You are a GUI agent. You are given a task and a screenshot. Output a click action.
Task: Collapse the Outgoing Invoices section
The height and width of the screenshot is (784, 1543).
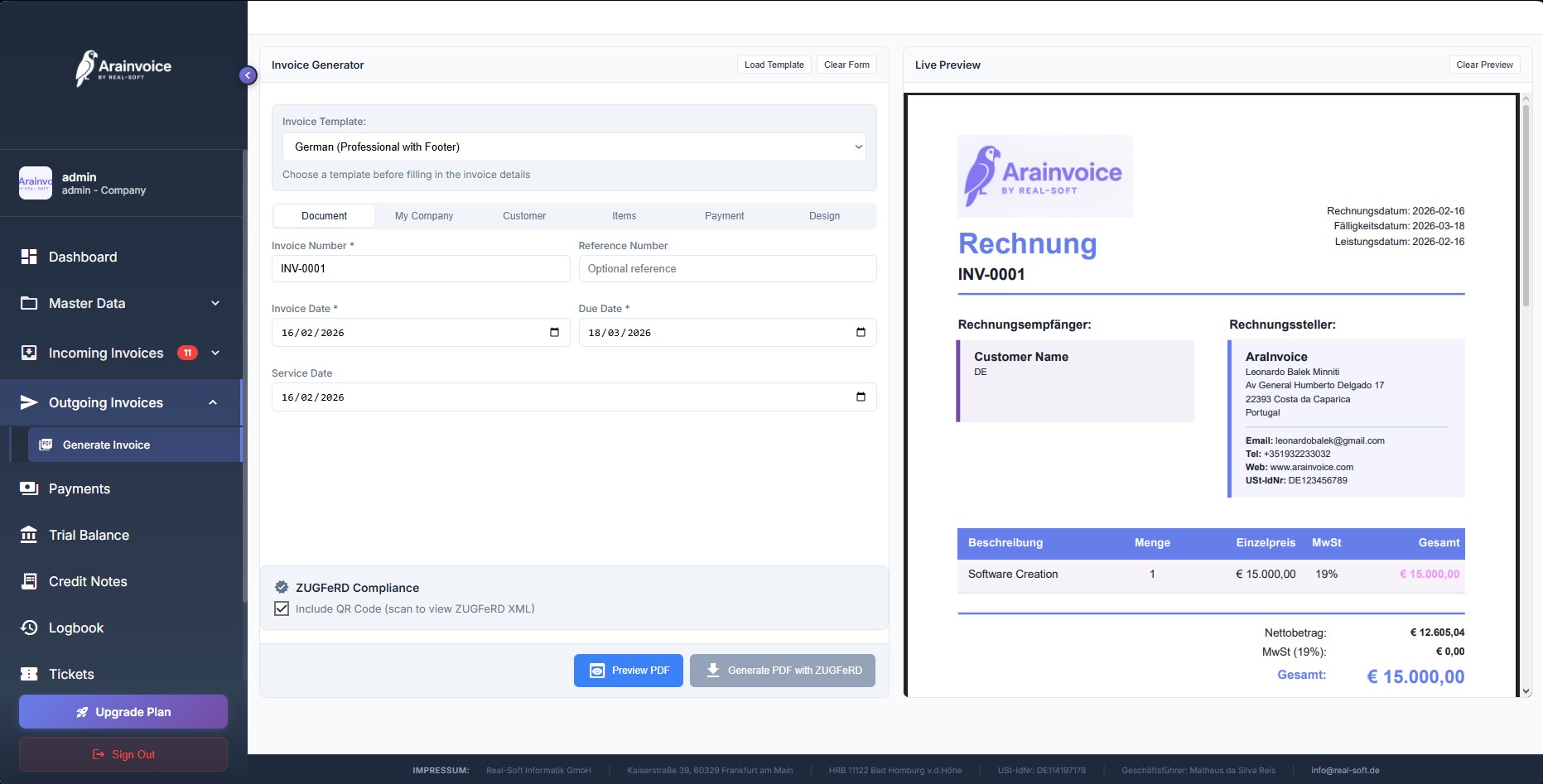[214, 402]
